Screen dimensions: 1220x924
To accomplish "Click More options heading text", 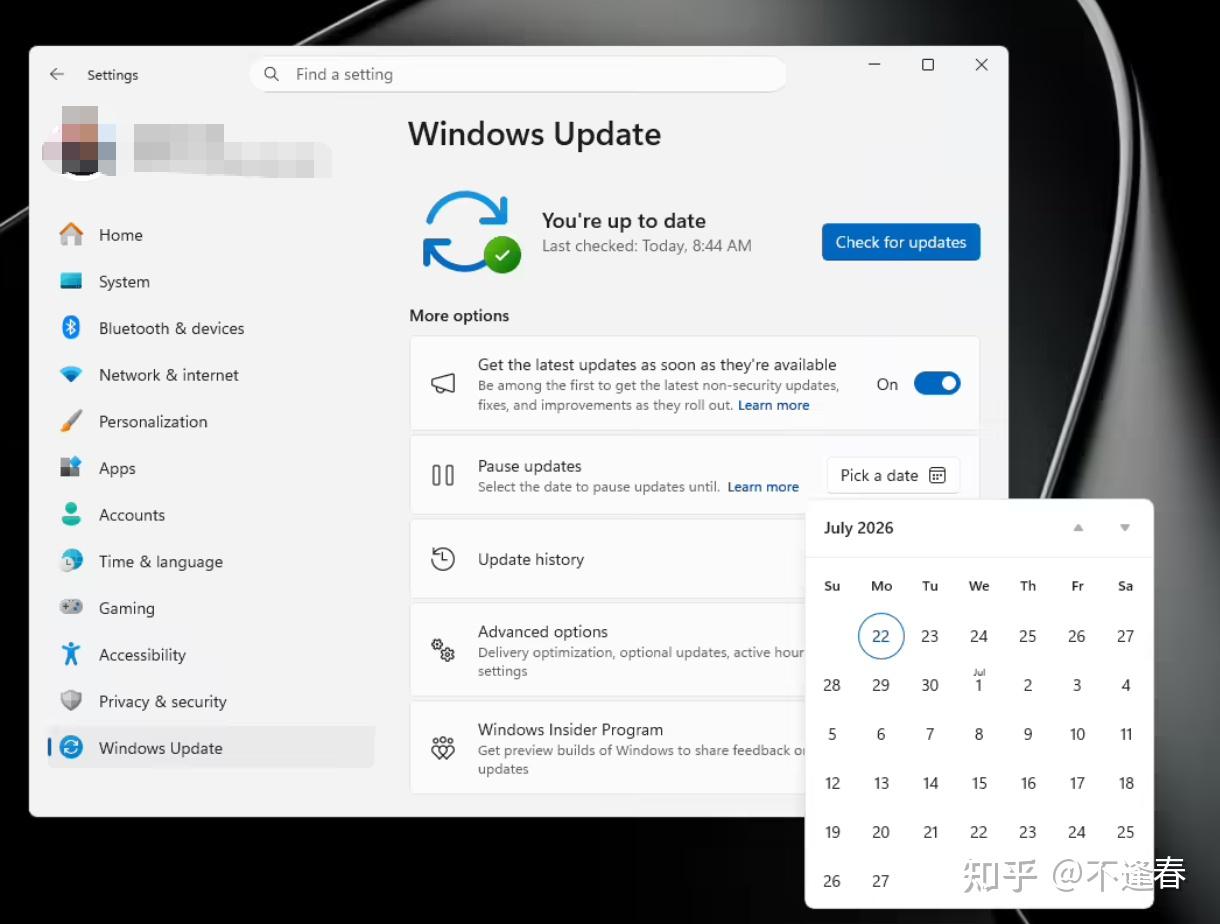I will (x=459, y=316).
